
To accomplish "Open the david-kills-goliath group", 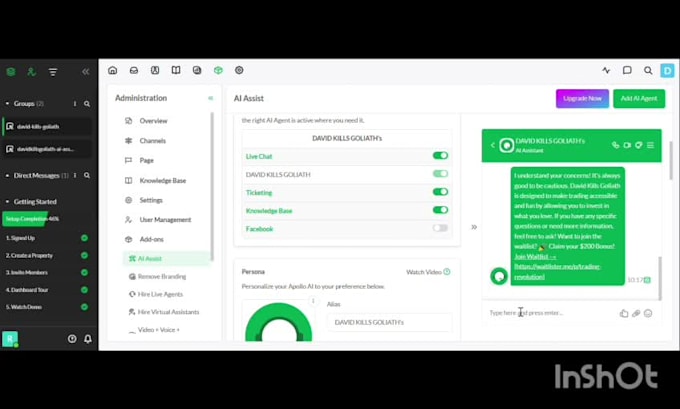I will [47, 127].
